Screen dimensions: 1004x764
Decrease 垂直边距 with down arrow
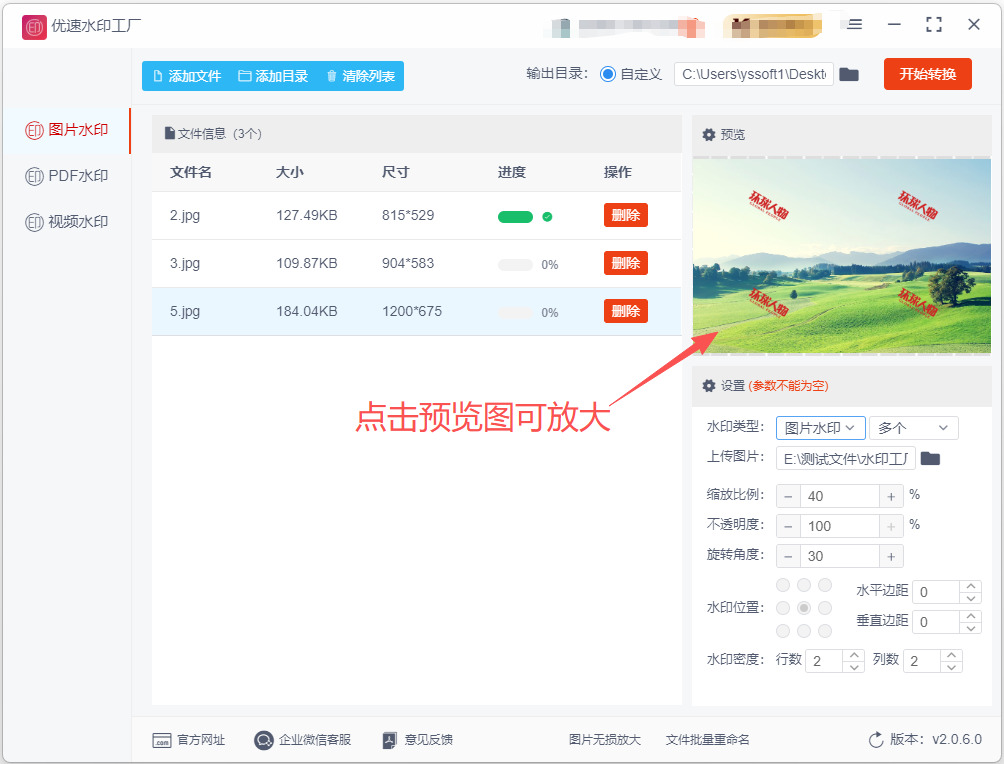971,628
